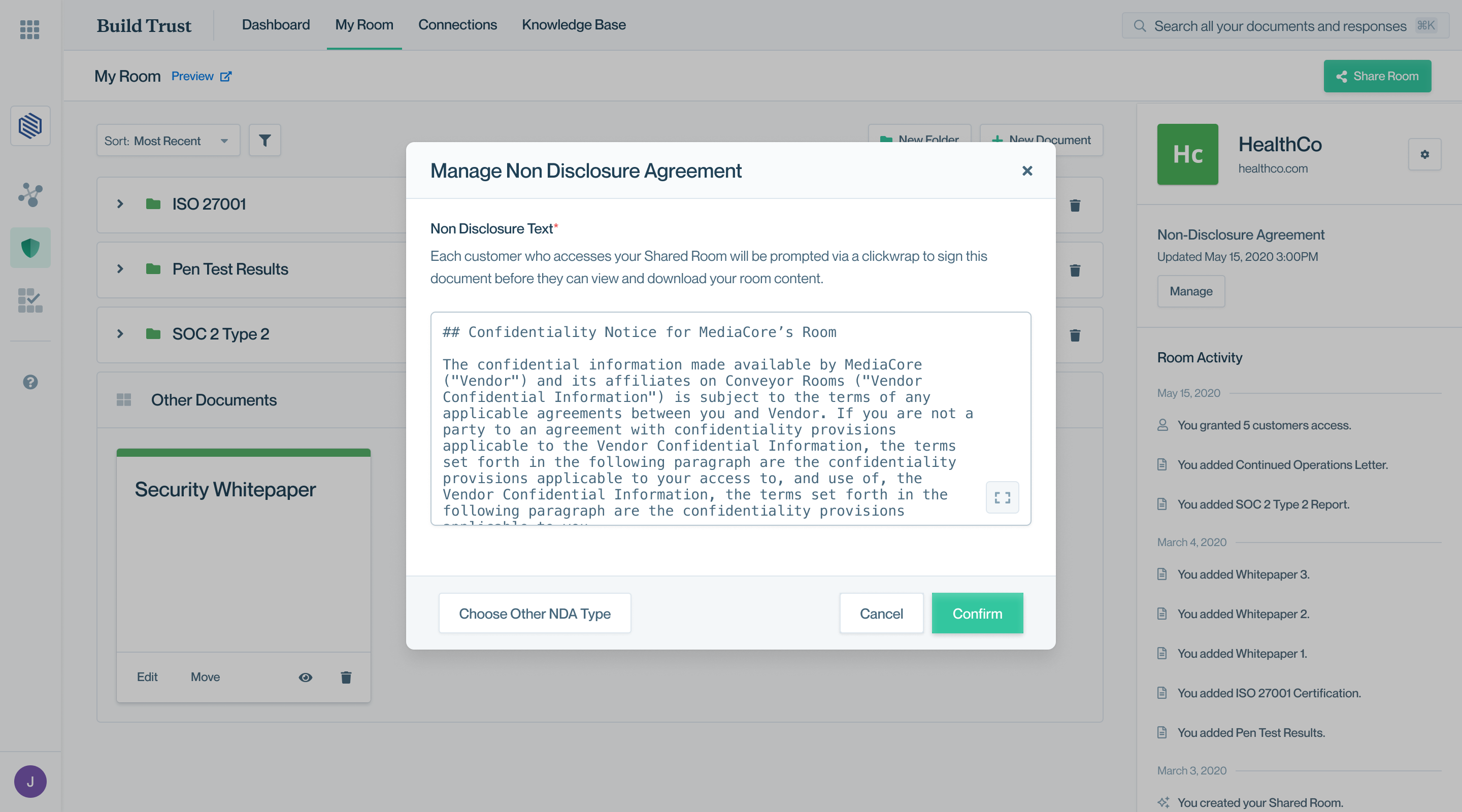This screenshot has width=1462, height=812.
Task: Toggle Security Whitepaper visibility eye icon
Action: (x=305, y=677)
